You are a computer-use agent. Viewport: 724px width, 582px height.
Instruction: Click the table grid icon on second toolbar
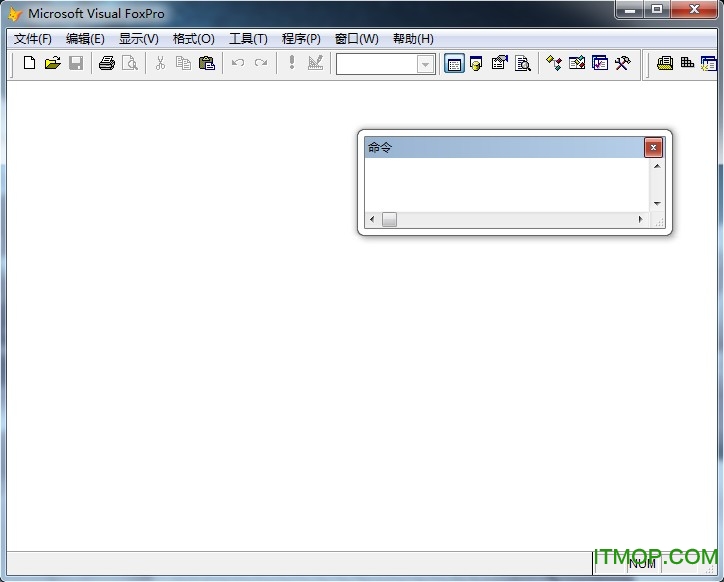pos(688,63)
